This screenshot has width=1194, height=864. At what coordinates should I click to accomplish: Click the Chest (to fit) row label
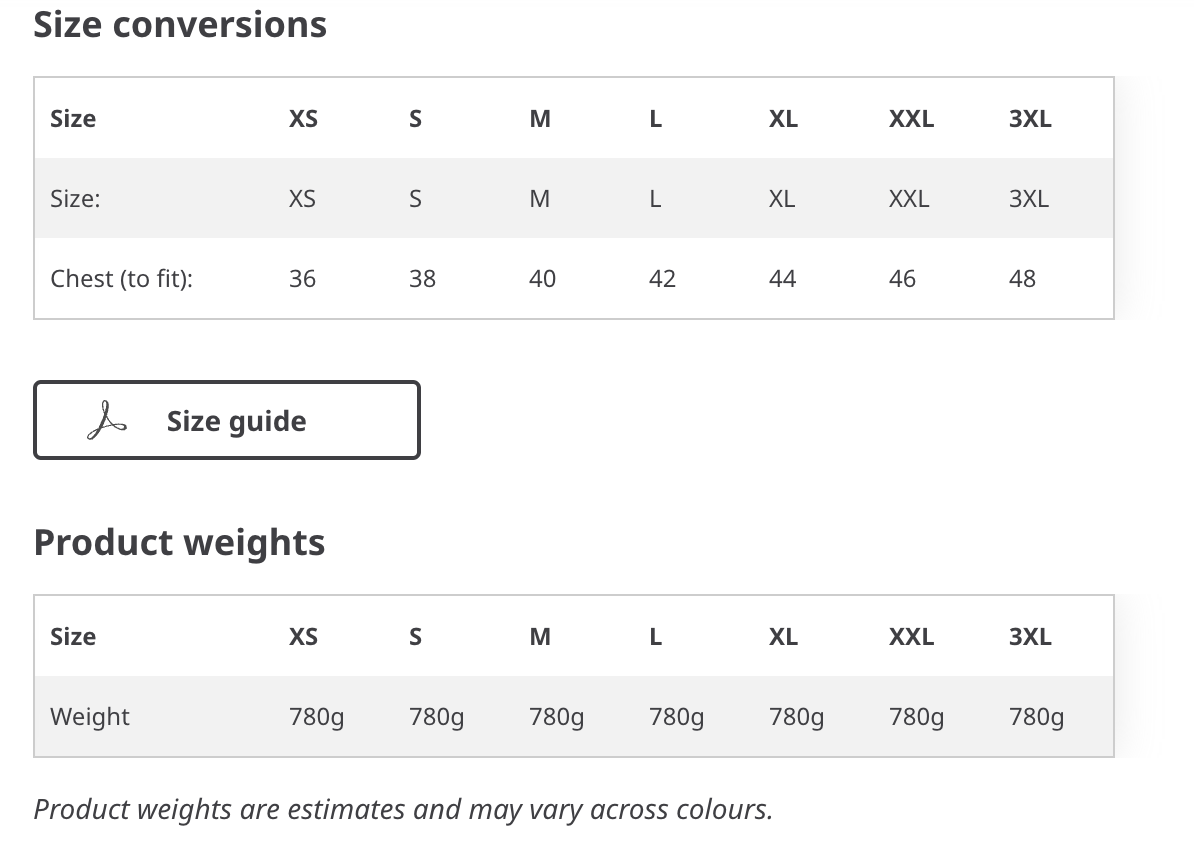click(122, 279)
